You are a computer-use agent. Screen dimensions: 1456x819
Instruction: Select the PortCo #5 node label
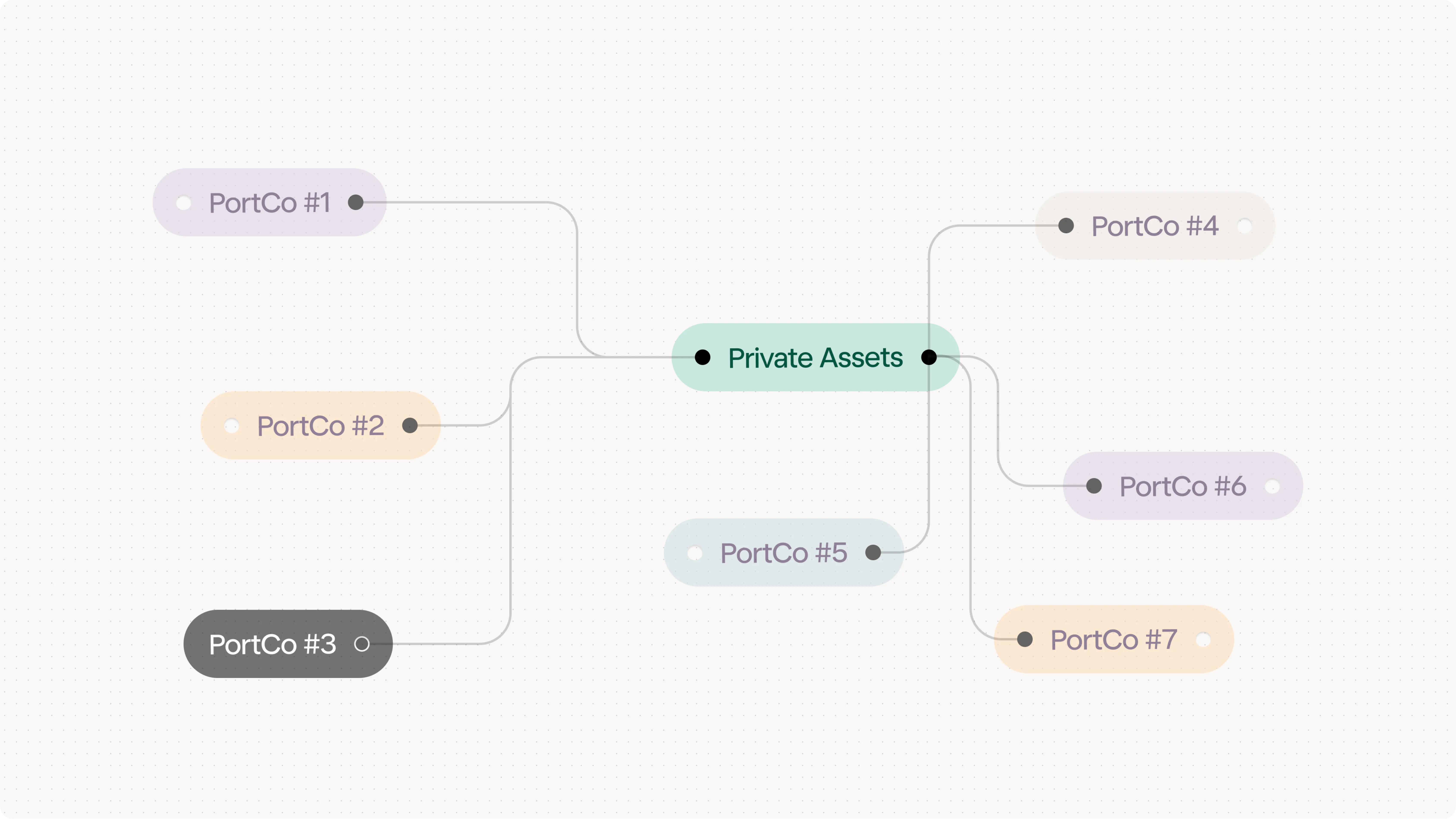click(x=783, y=553)
